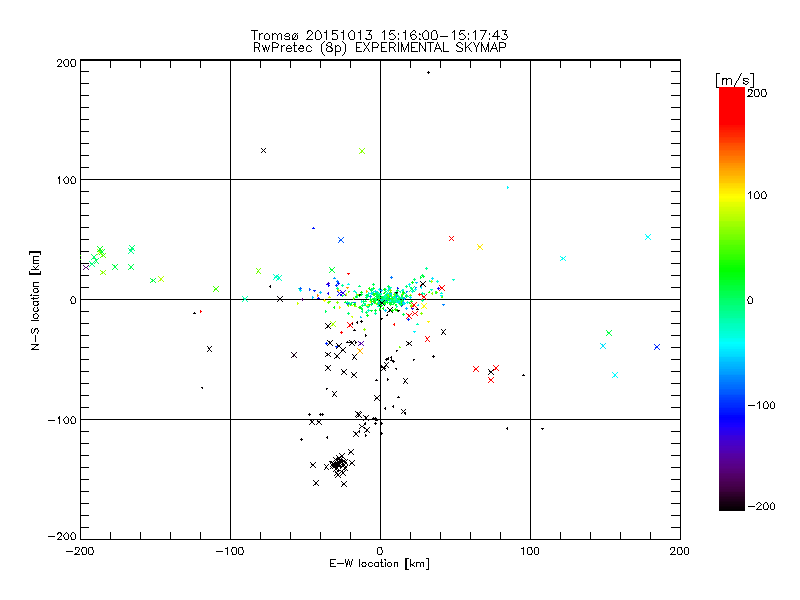
Task: Click the 'RwPretec (8p) EXPERIMENTAL SKYMAP' subtitle
Action: (379, 48)
